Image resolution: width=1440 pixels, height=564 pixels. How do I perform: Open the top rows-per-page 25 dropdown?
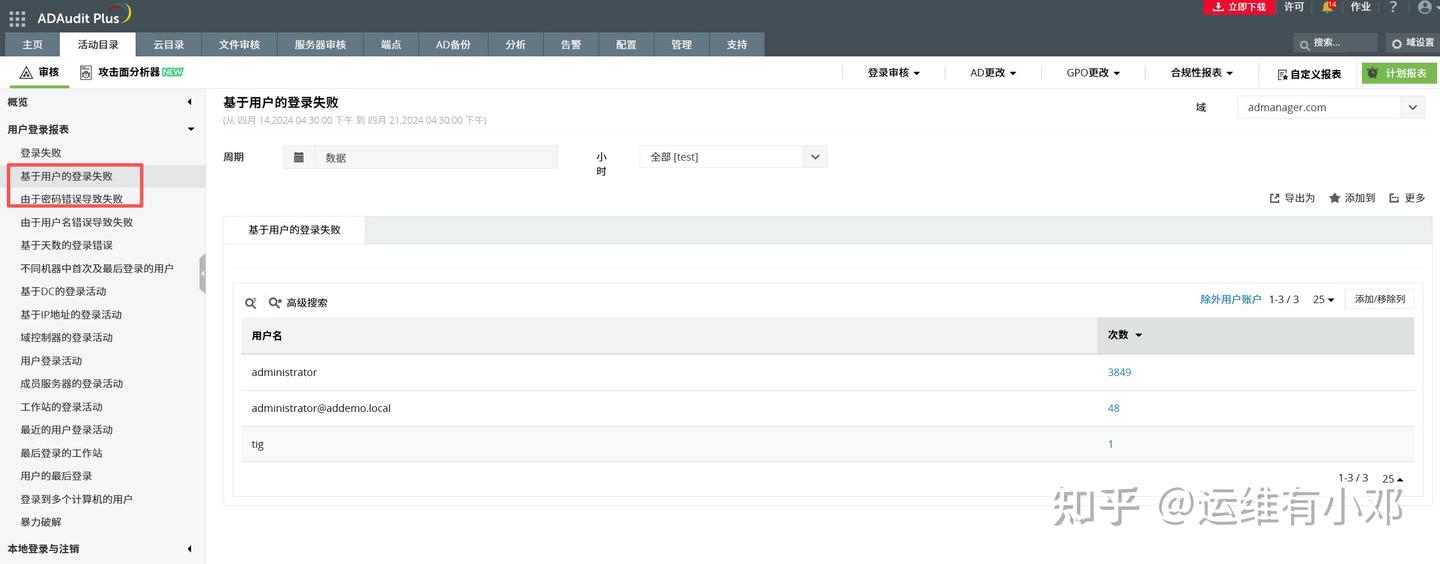tap(1324, 300)
